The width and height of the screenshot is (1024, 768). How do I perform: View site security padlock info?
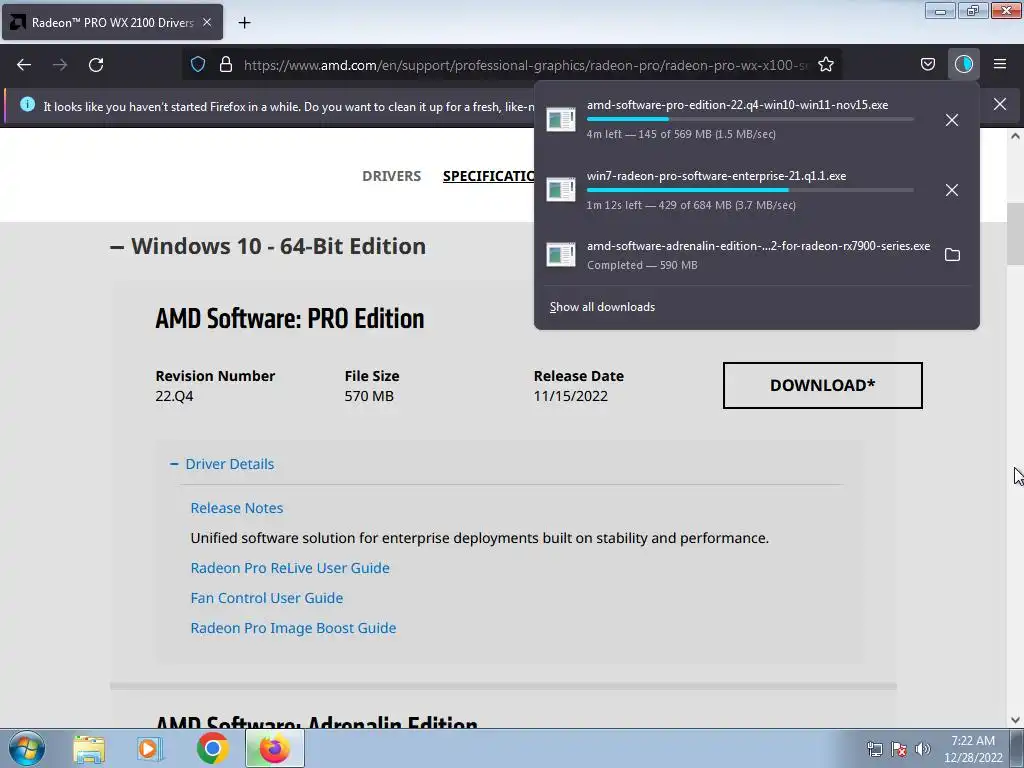(x=226, y=64)
